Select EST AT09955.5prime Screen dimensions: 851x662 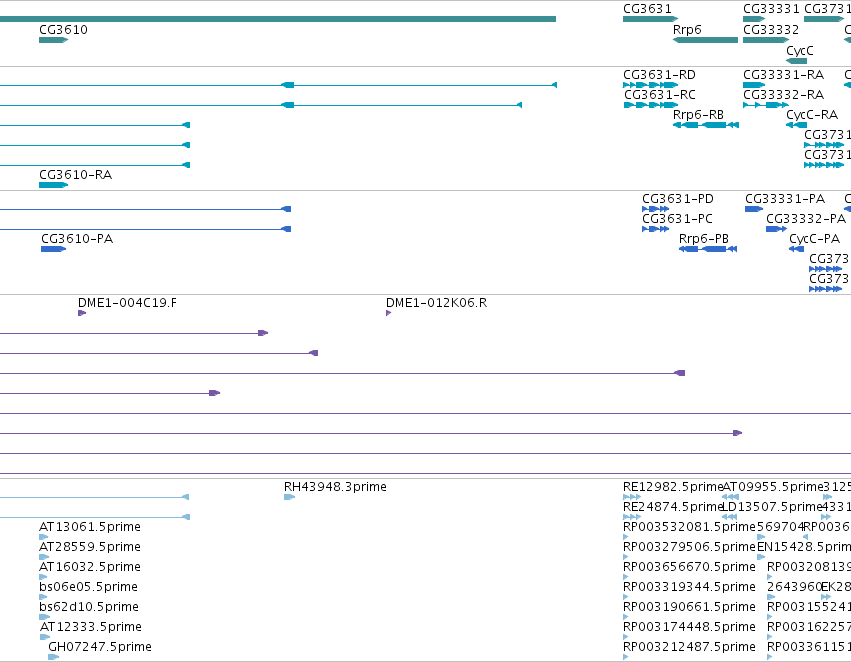coord(773,487)
